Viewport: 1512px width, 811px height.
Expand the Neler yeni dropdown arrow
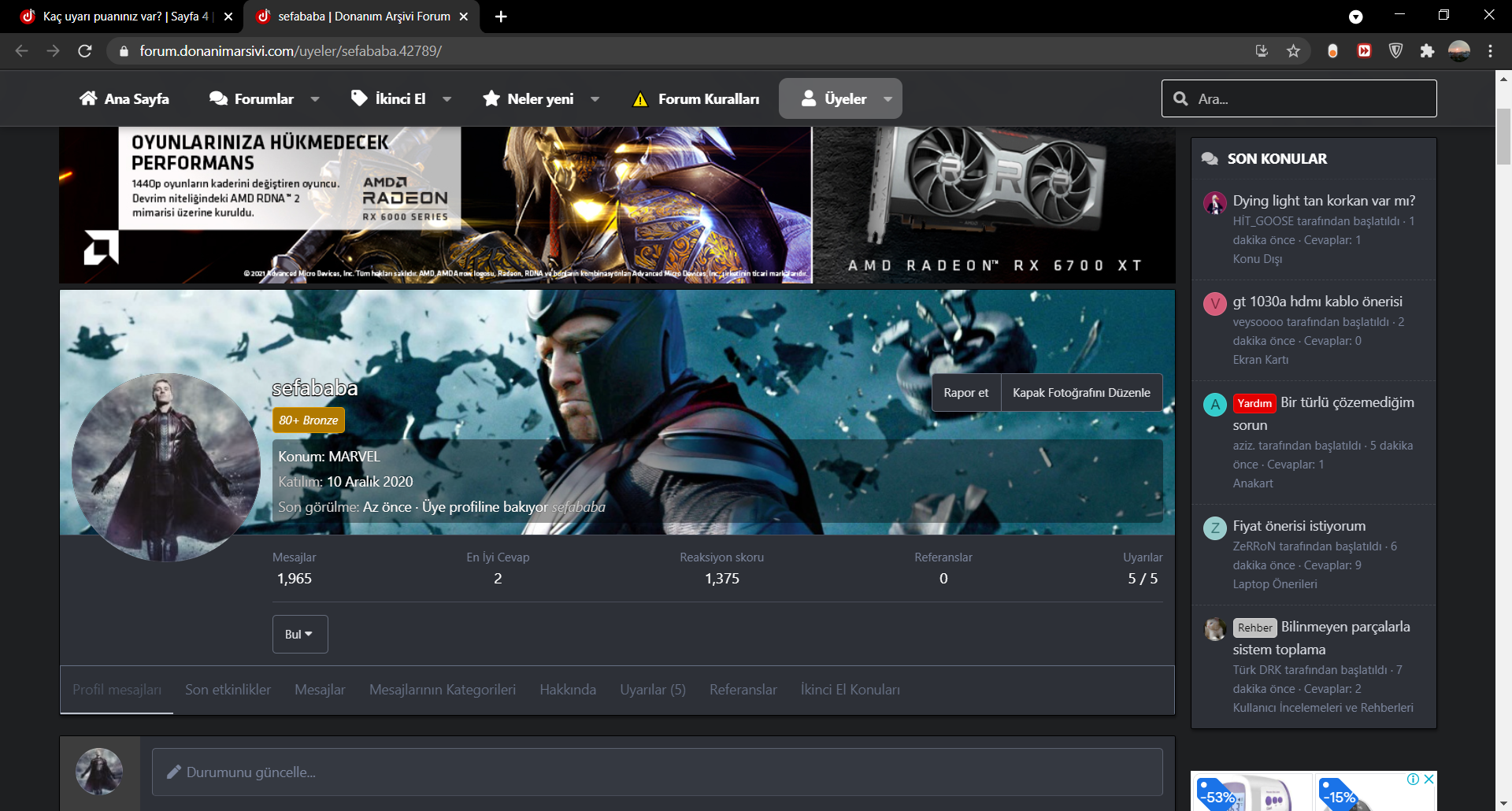[x=595, y=99]
